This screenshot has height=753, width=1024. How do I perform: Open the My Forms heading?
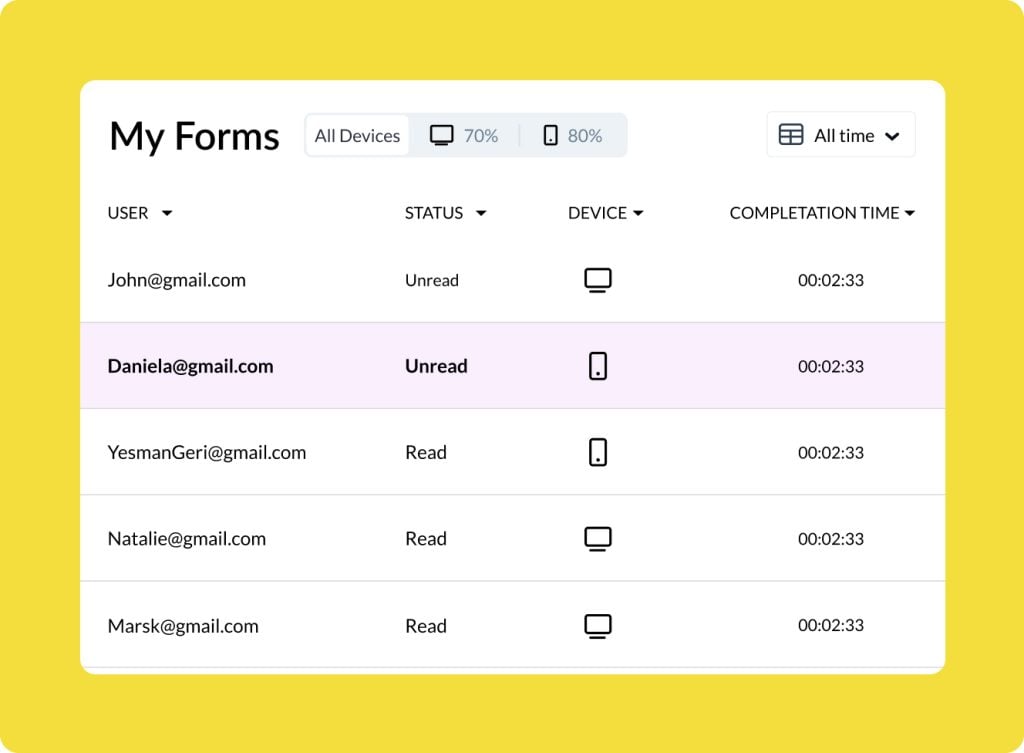pos(194,136)
